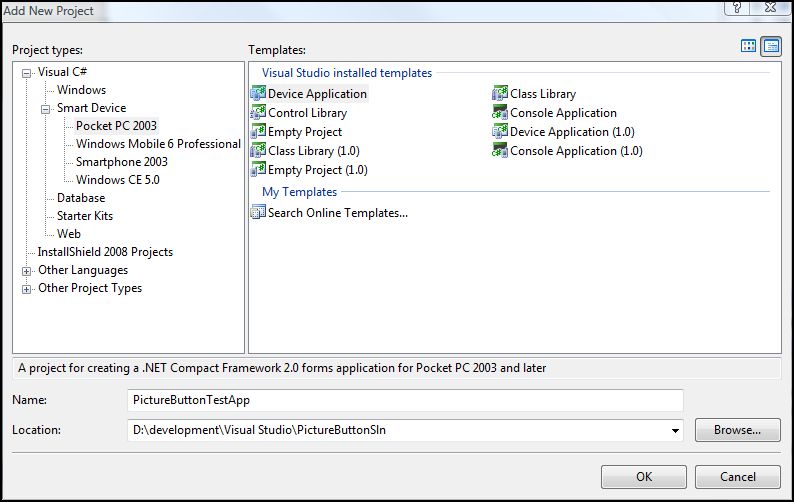Screen dimensions: 794x502
Task: Select the Console Application template icon
Action: coord(500,112)
